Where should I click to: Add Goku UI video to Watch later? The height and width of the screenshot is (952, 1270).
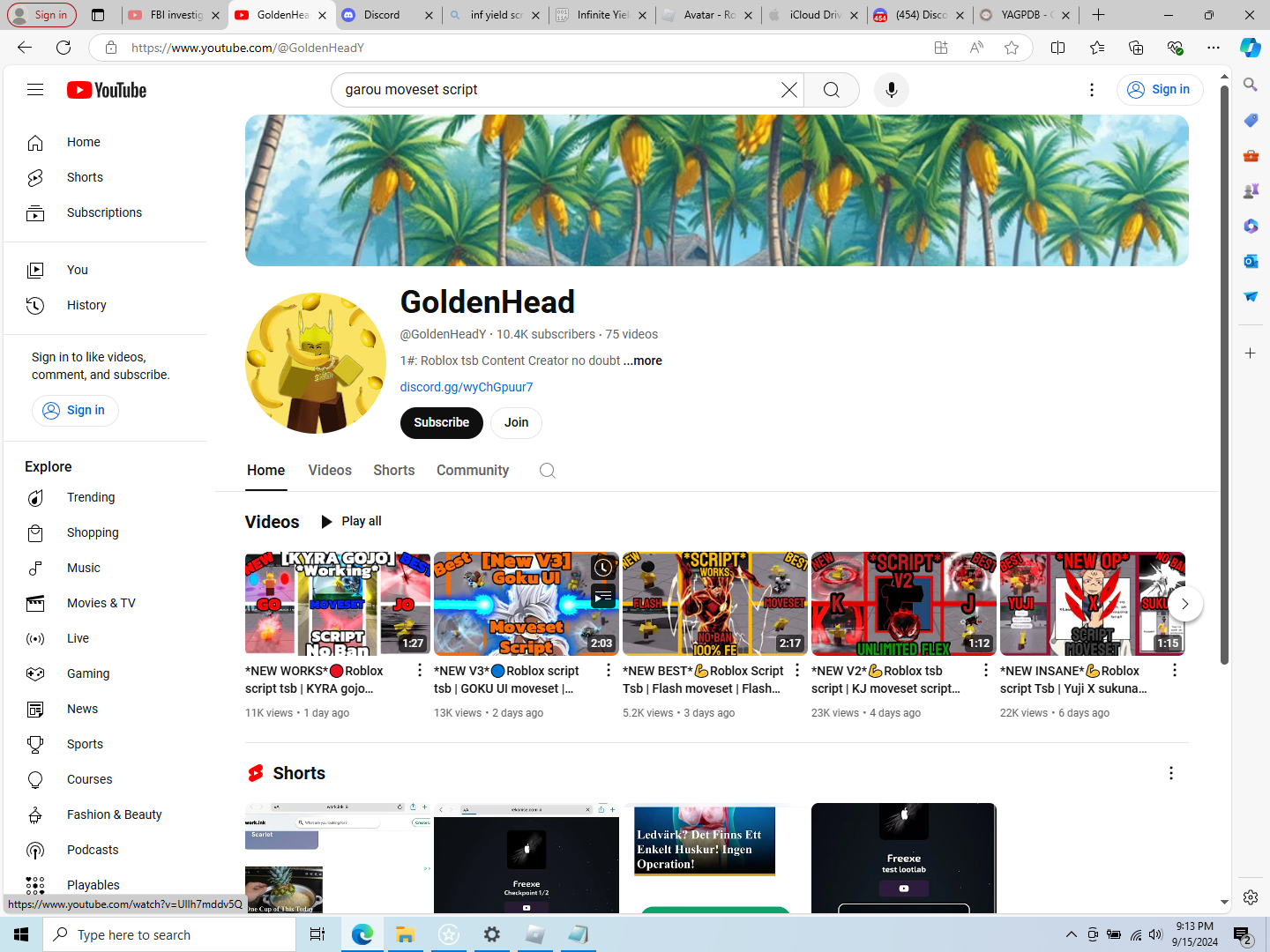coord(603,568)
